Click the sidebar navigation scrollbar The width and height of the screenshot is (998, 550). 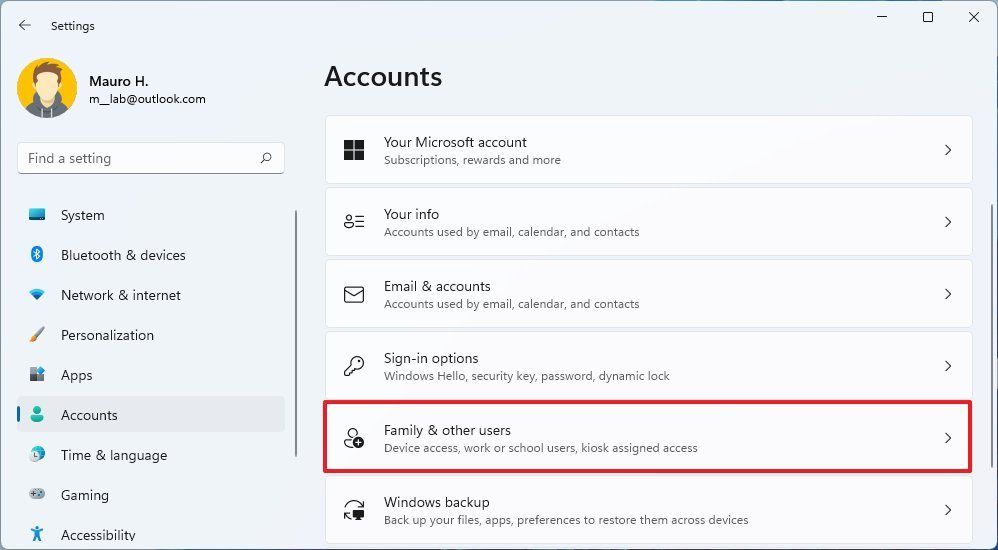pos(296,333)
